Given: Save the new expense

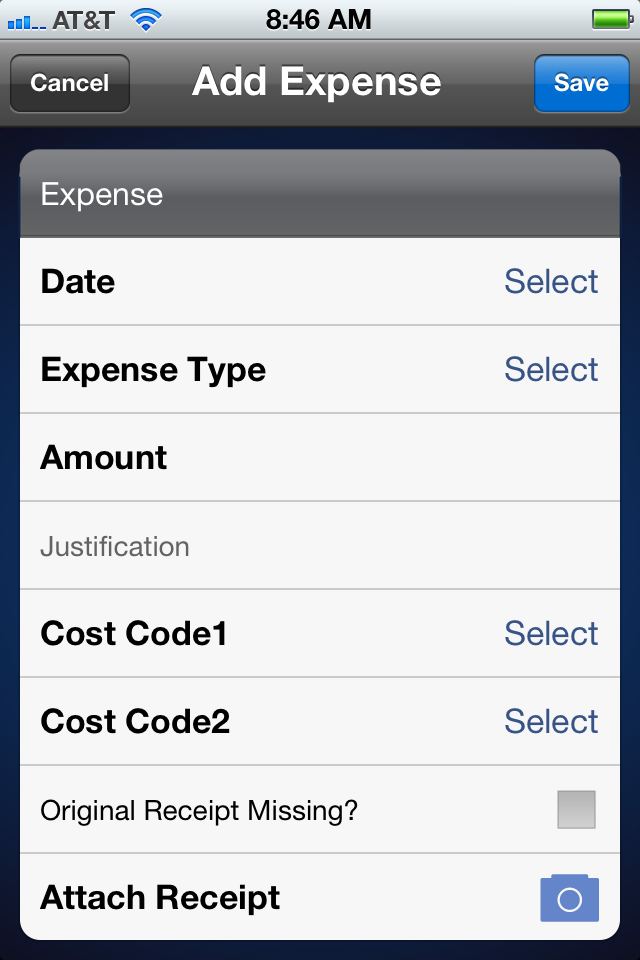Looking at the screenshot, I should tap(581, 83).
